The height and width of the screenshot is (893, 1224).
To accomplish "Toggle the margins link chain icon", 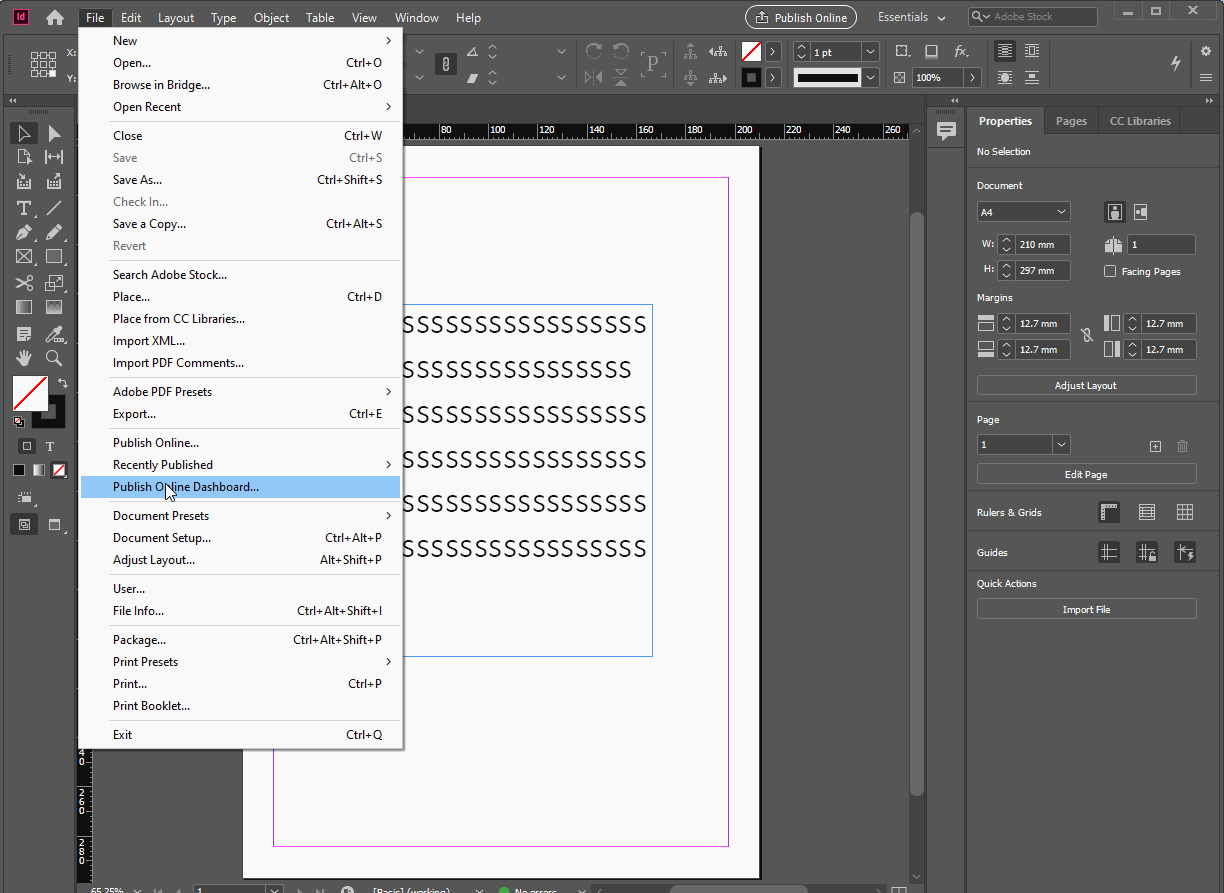I will (1087, 336).
